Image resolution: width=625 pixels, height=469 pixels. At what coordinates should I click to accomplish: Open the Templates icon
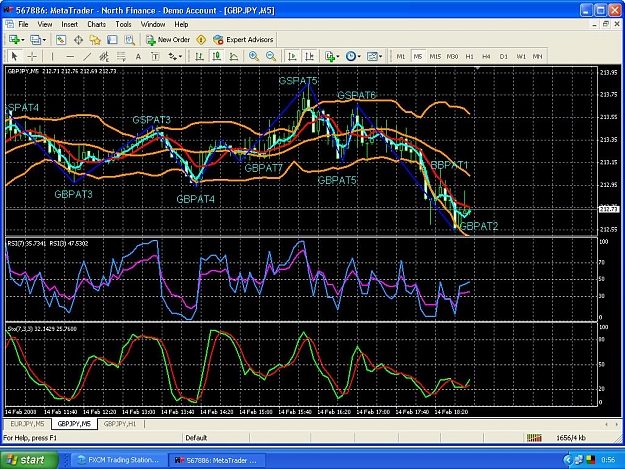pos(372,57)
